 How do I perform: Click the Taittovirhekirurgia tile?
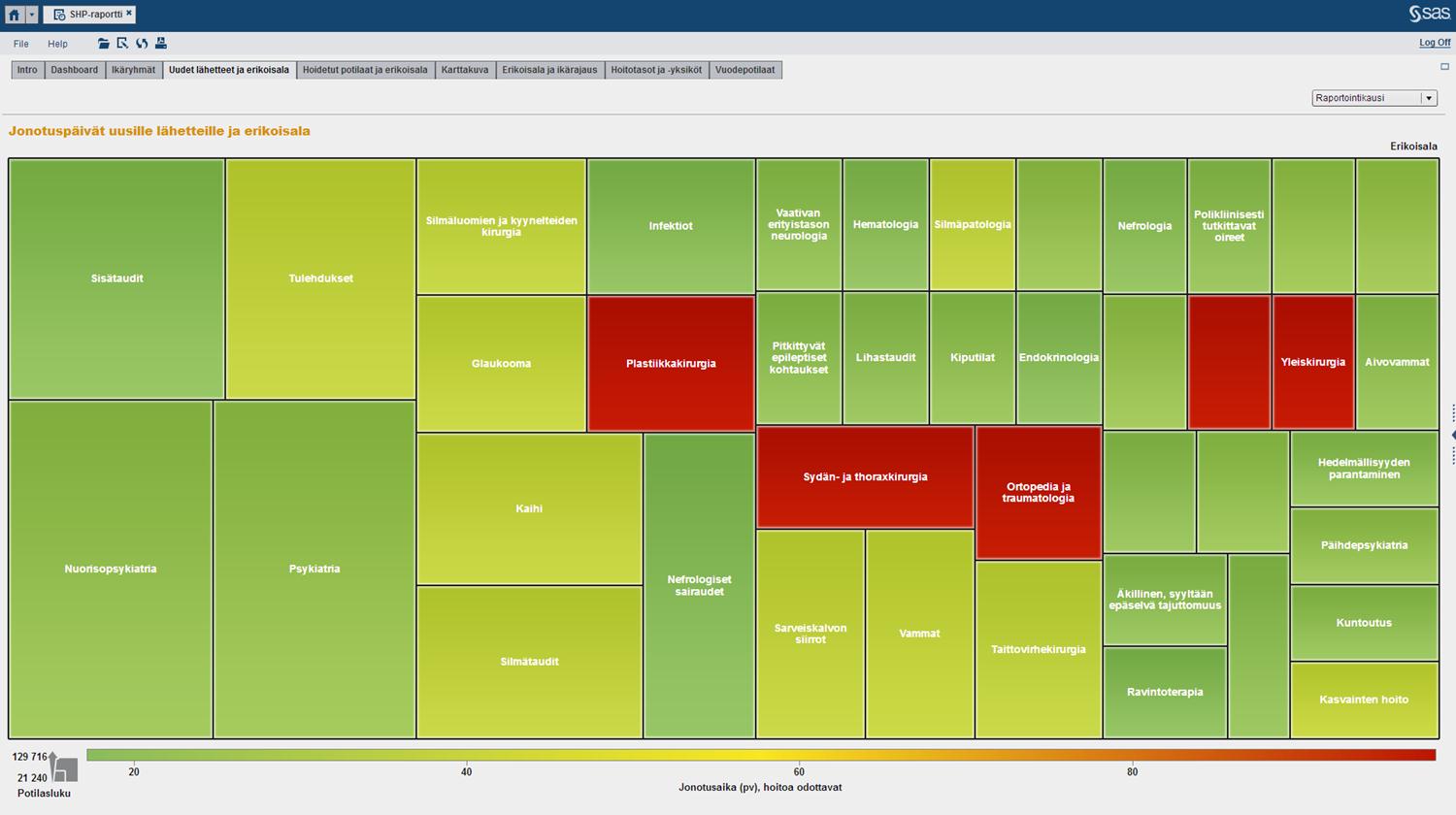[1039, 649]
